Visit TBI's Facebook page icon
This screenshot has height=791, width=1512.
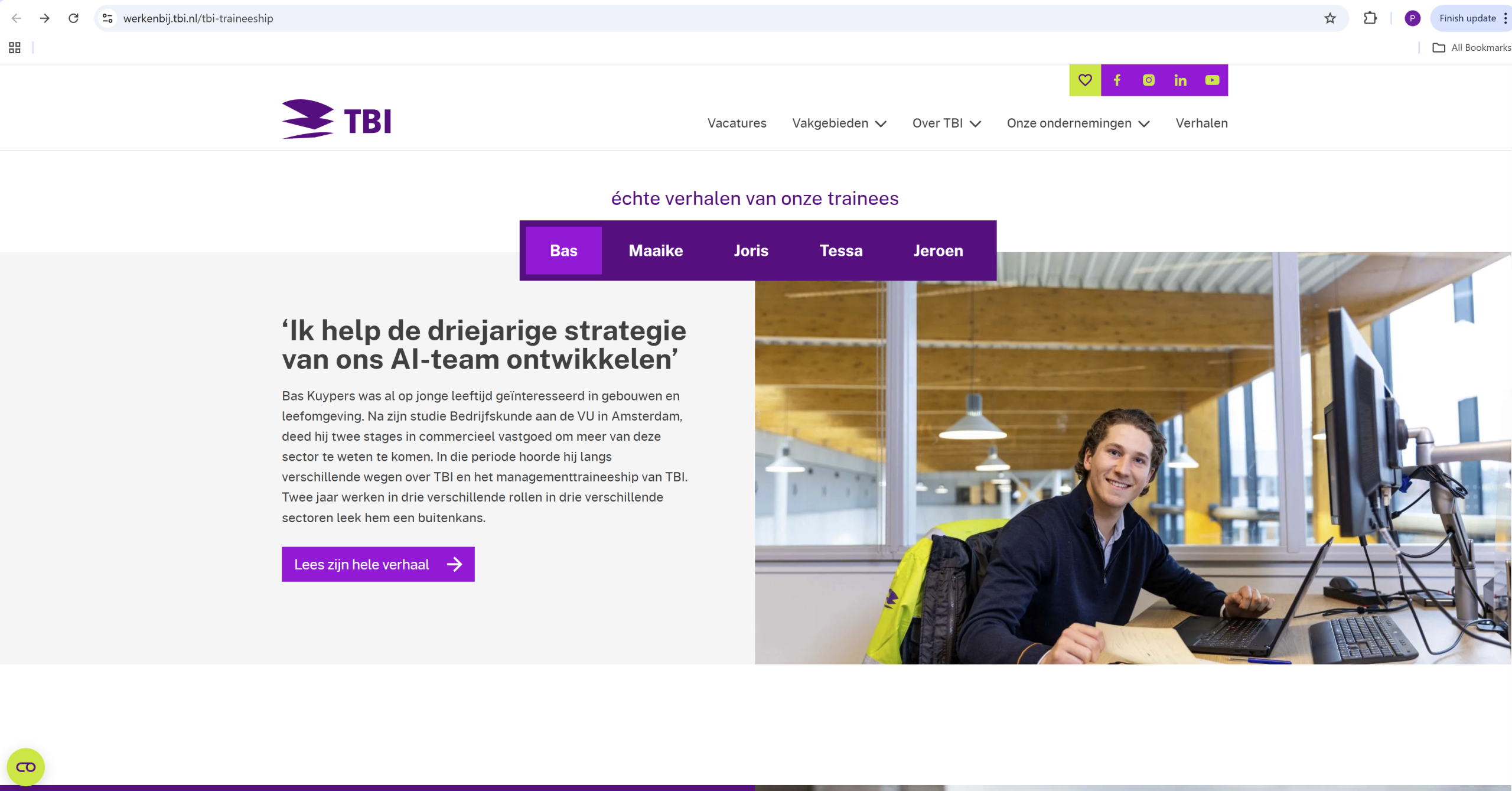[1117, 80]
